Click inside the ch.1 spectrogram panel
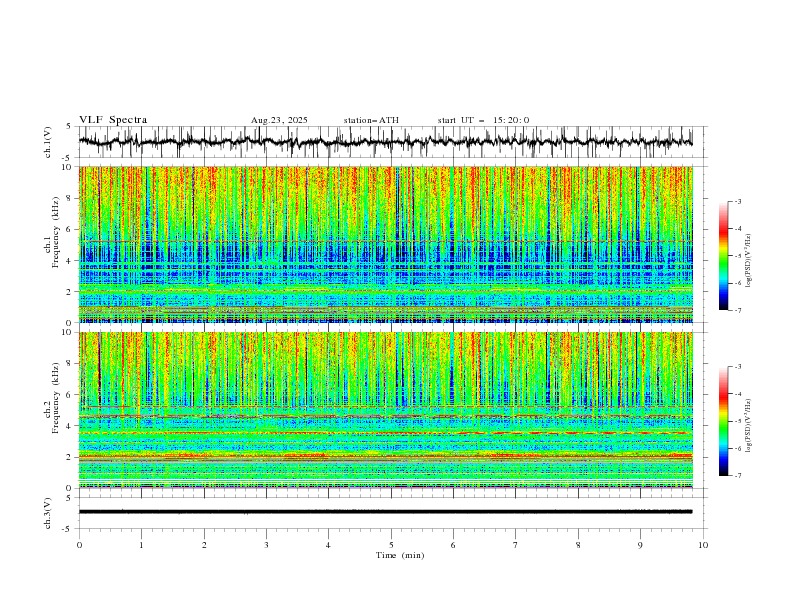The image size is (792, 612). (386, 244)
